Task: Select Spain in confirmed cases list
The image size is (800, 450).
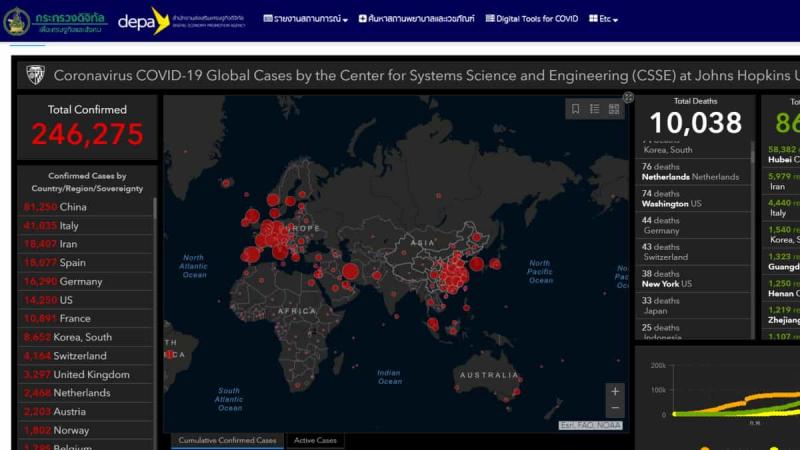Action: [86, 263]
